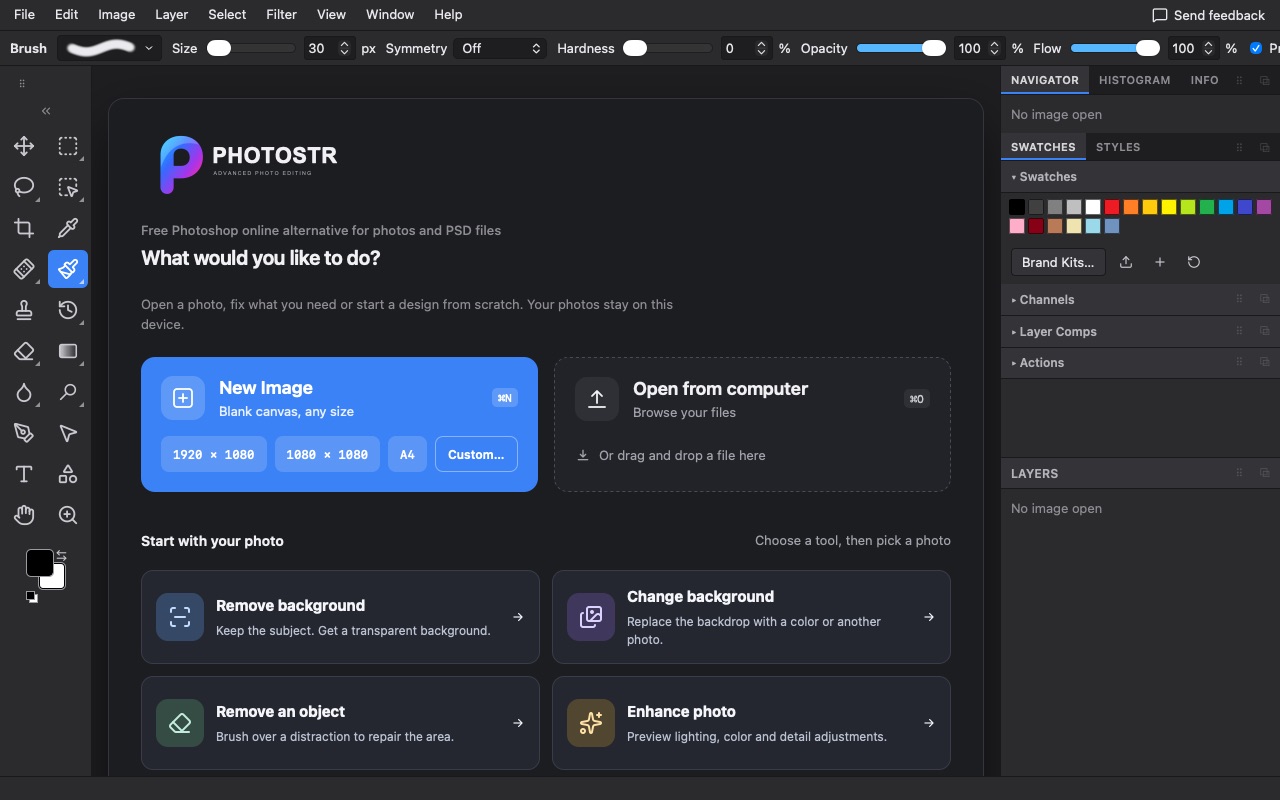1280x800 pixels.
Task: Select the Rectangular Marquee tool
Action: pyautogui.click(x=68, y=146)
